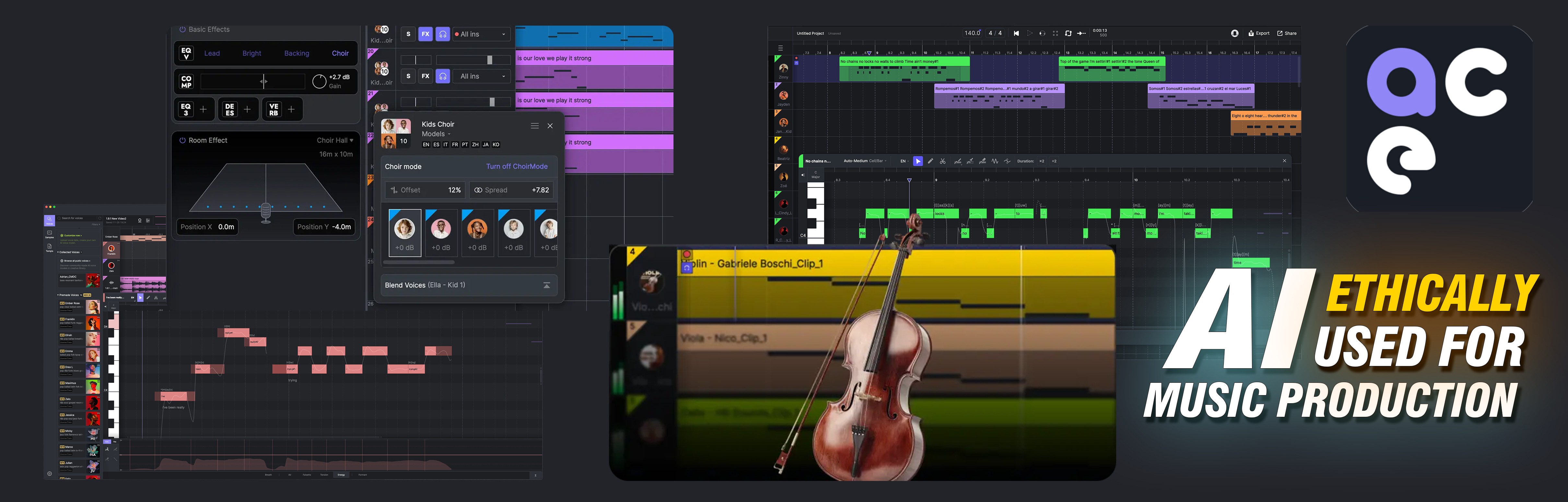
Task: Select the pencil draw tool
Action: tap(930, 161)
